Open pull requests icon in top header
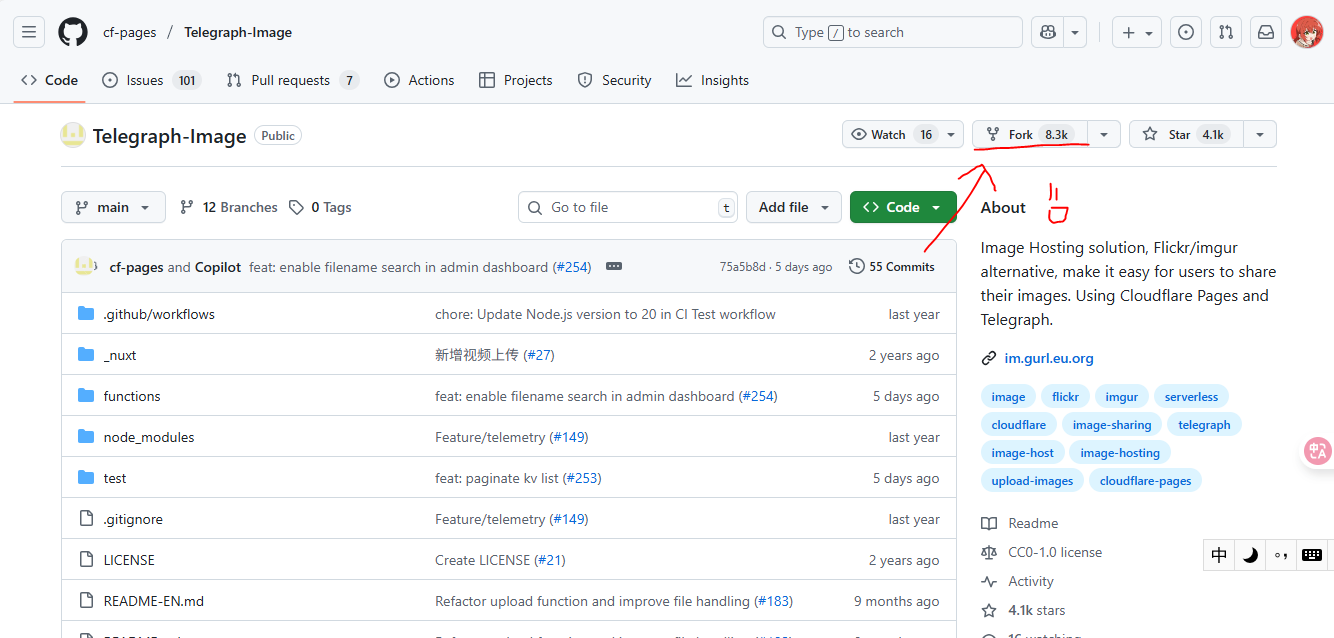 point(1225,32)
